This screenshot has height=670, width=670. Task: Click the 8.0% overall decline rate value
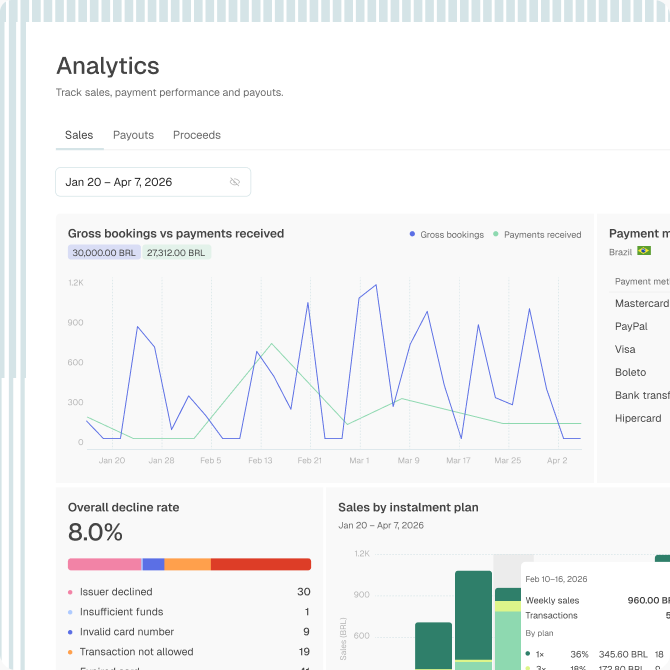click(95, 532)
